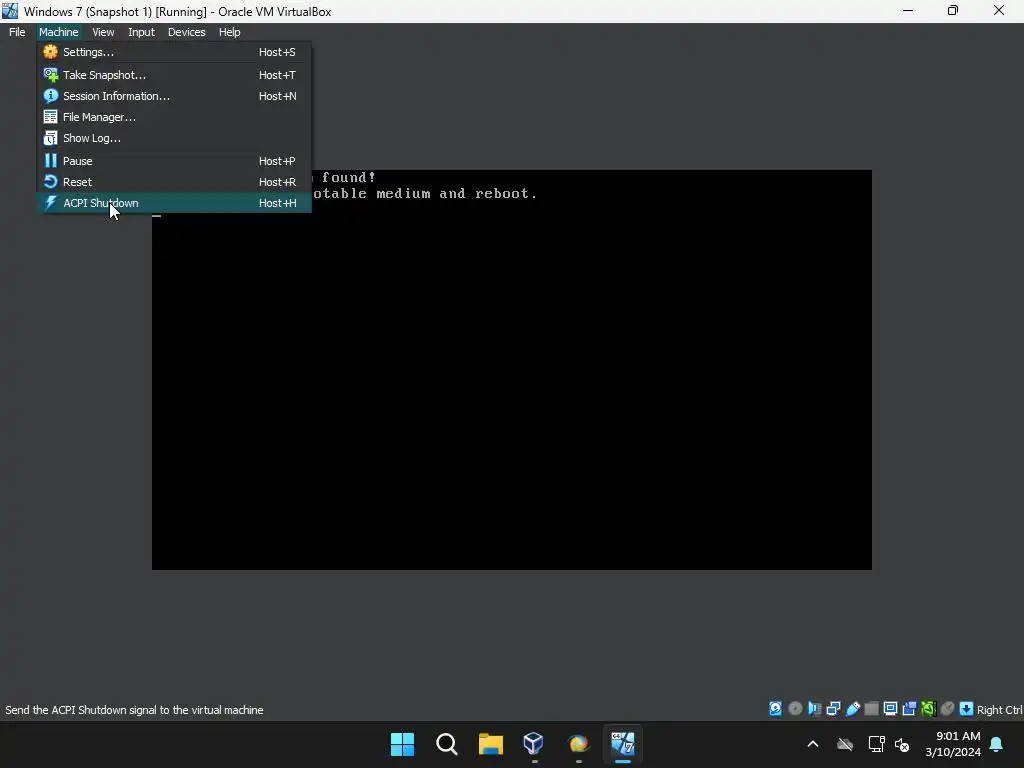Pause the virtual machine

click(174, 161)
